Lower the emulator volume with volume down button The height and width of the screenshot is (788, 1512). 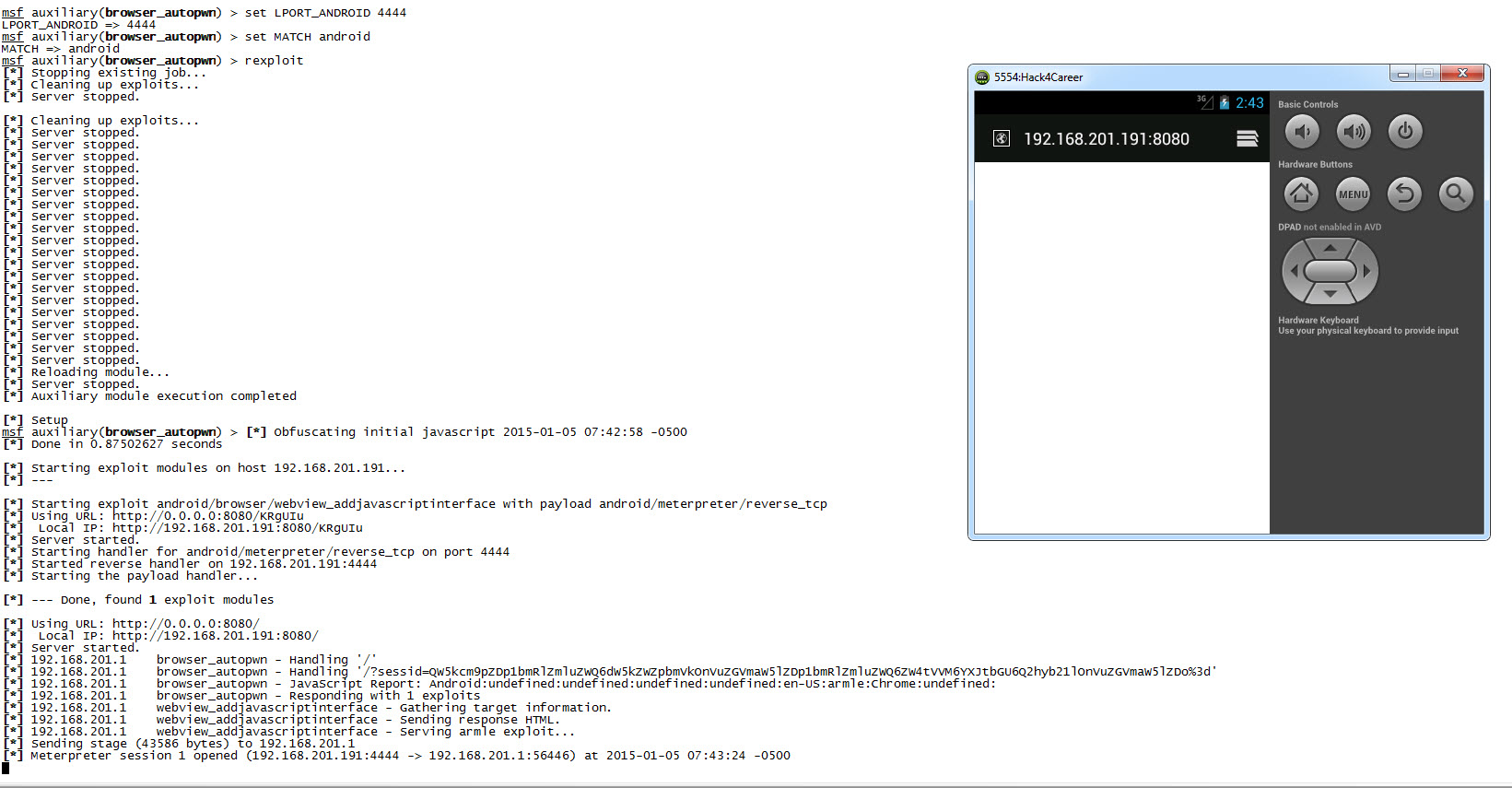coord(1302,132)
